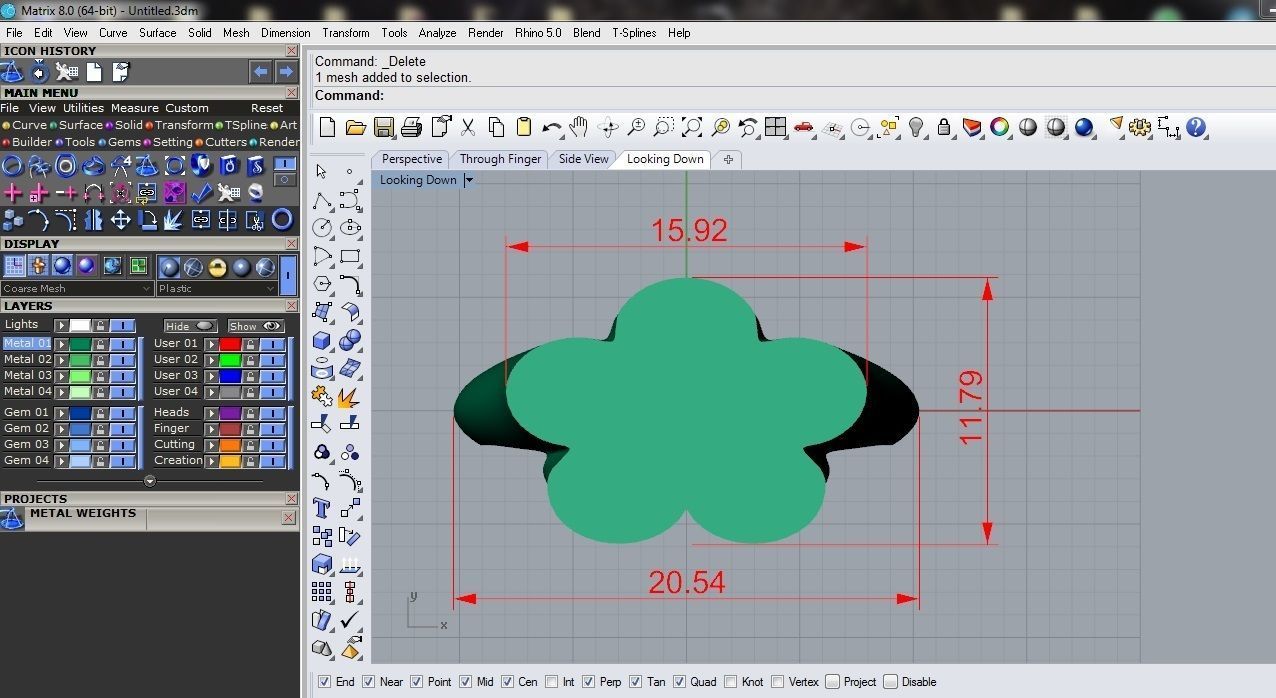Toggle the Point osnap checkbox

coord(416,682)
